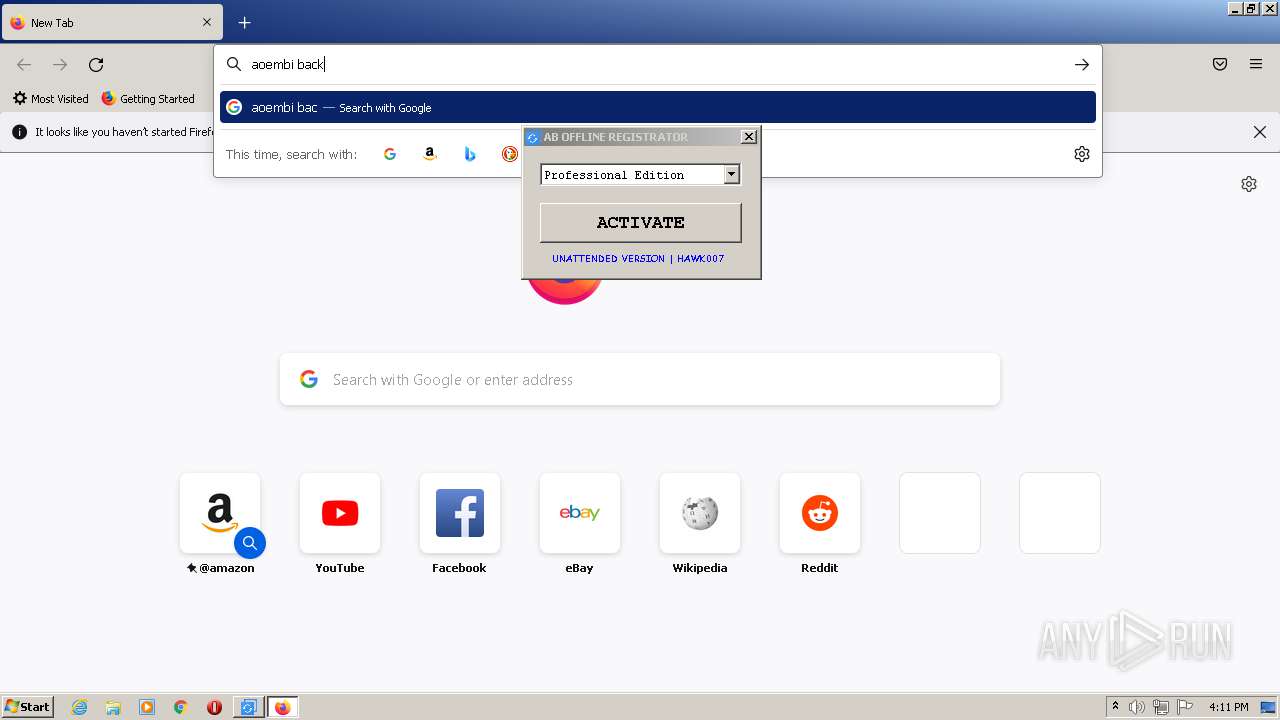Open the media player taskbar icon

(x=147, y=707)
